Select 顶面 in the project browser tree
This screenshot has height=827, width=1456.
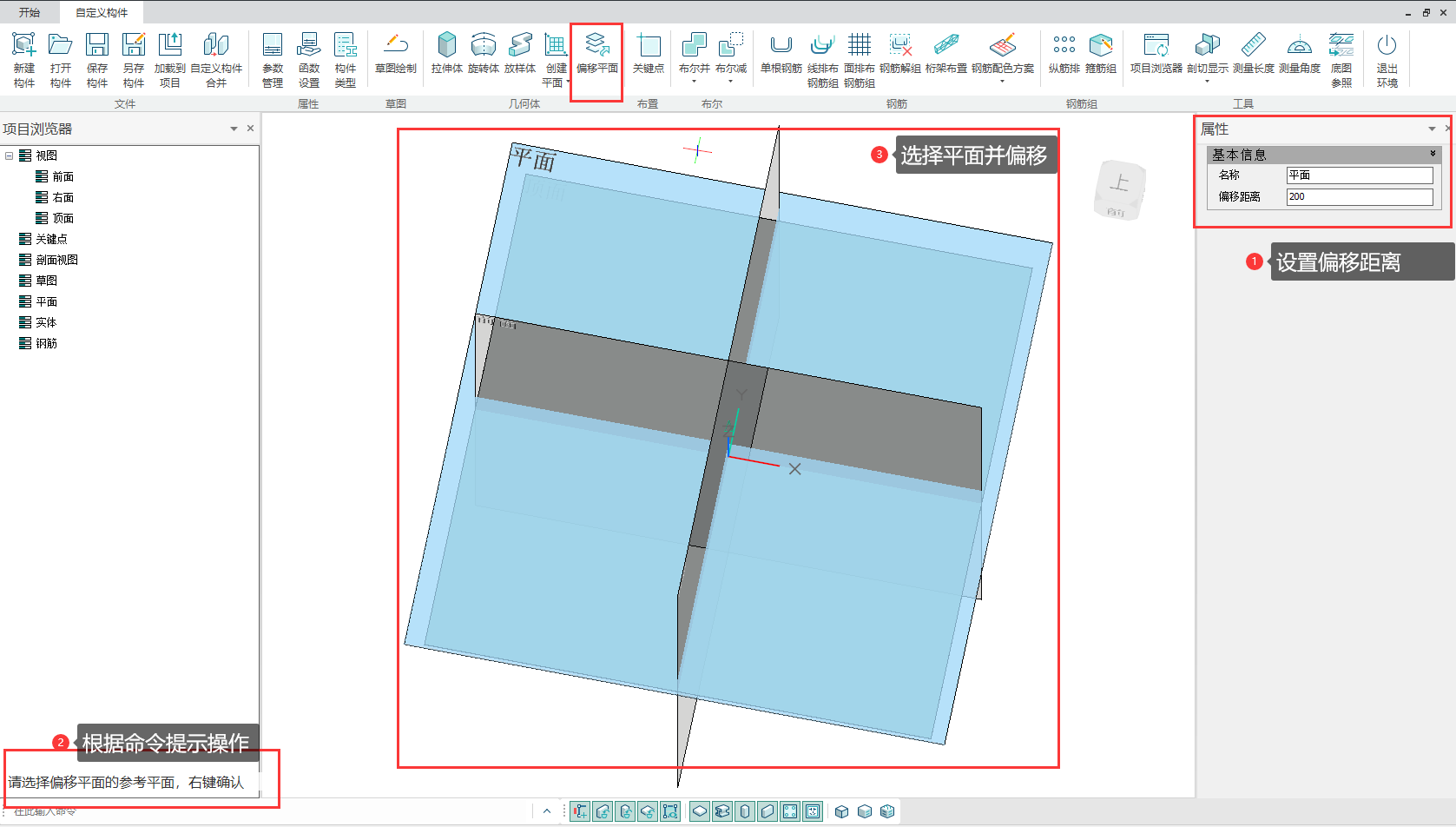(63, 218)
